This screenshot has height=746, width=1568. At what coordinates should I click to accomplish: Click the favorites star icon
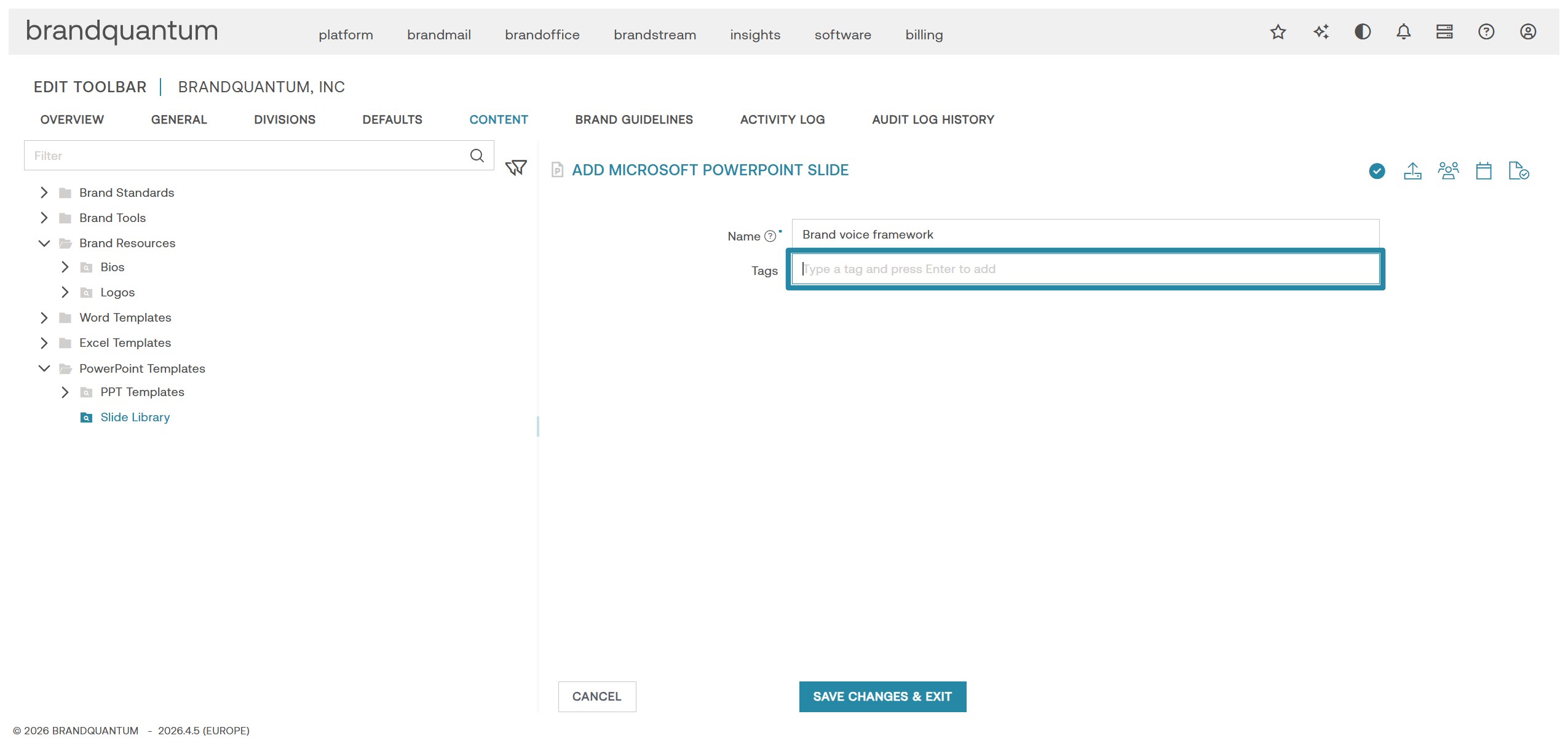[x=1278, y=32]
